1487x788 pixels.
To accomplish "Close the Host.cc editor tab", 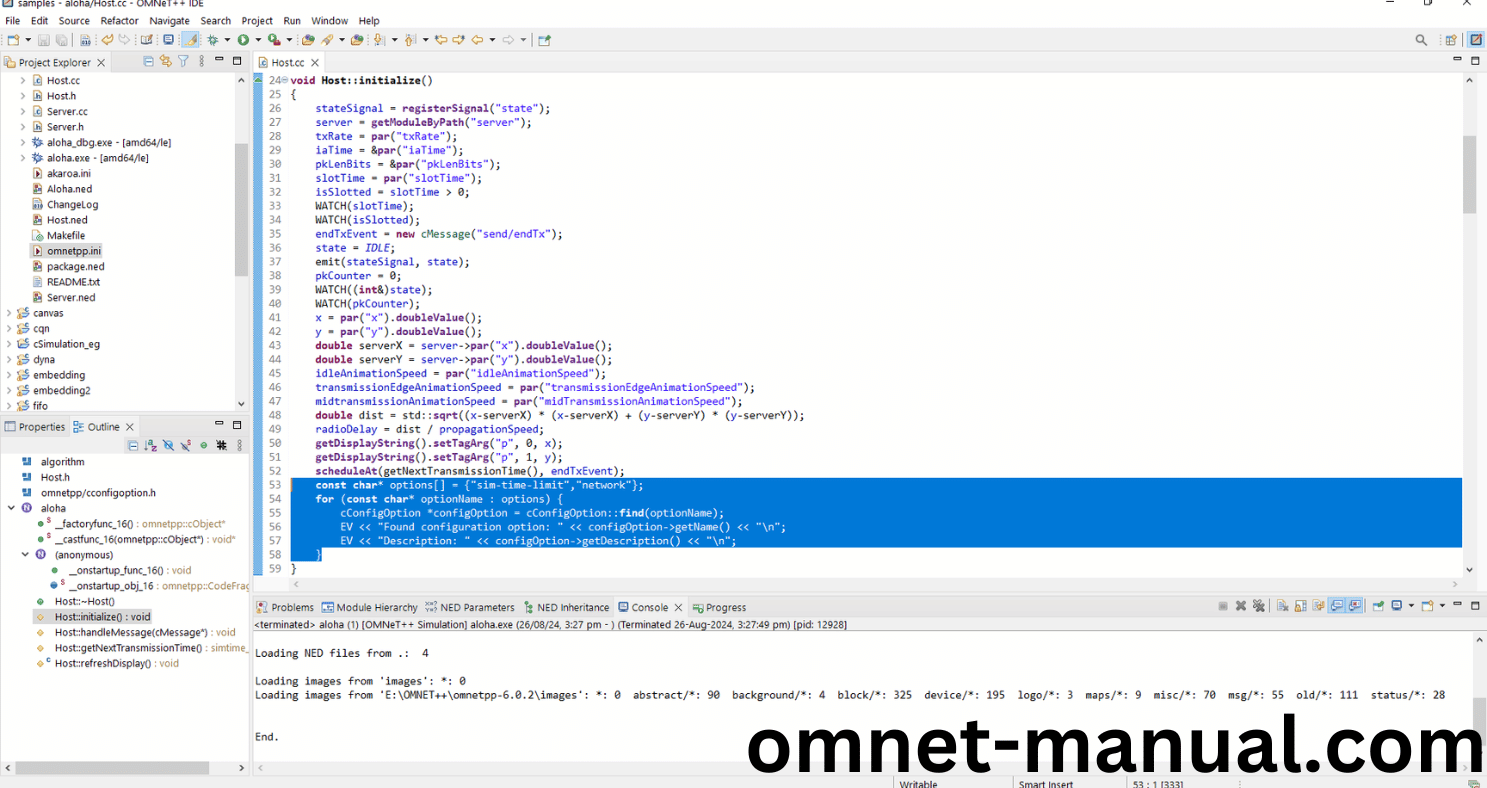I will pos(314,63).
